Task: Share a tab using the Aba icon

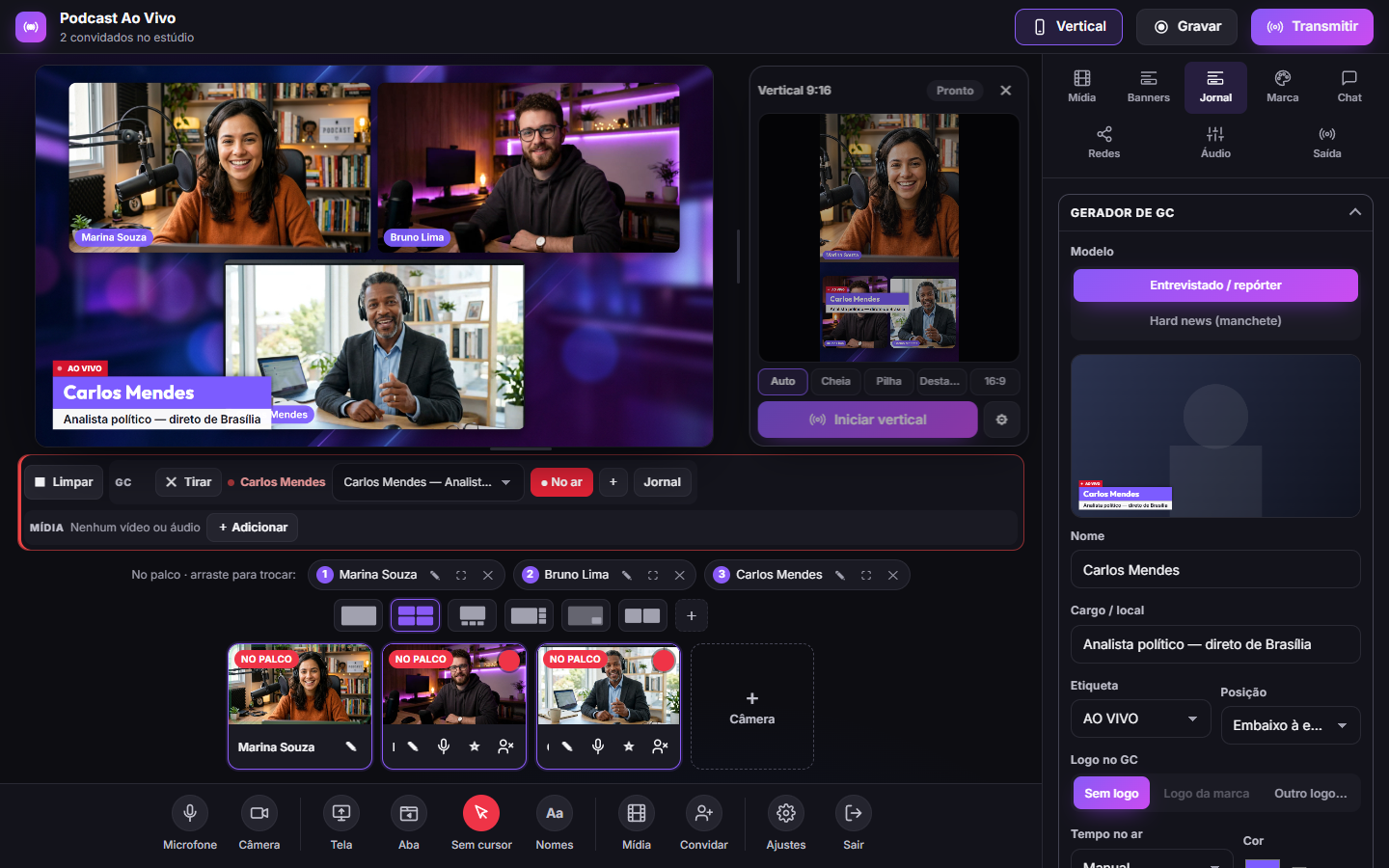Action: tap(409, 813)
